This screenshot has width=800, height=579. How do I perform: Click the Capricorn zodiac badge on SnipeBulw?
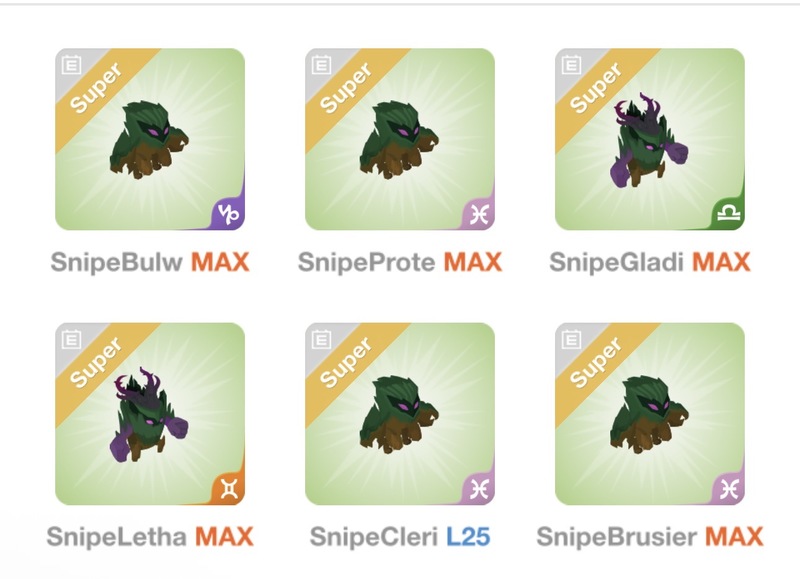pos(229,213)
